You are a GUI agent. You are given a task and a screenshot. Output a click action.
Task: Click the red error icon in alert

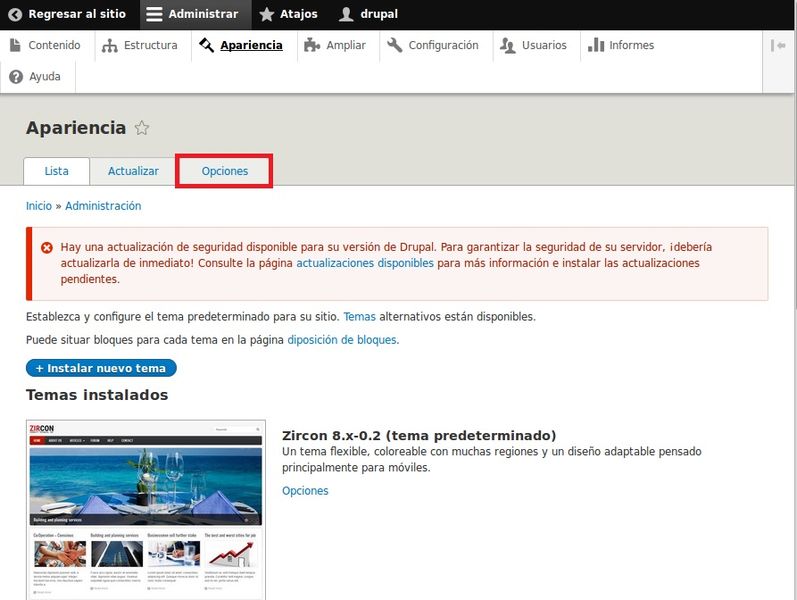47,248
